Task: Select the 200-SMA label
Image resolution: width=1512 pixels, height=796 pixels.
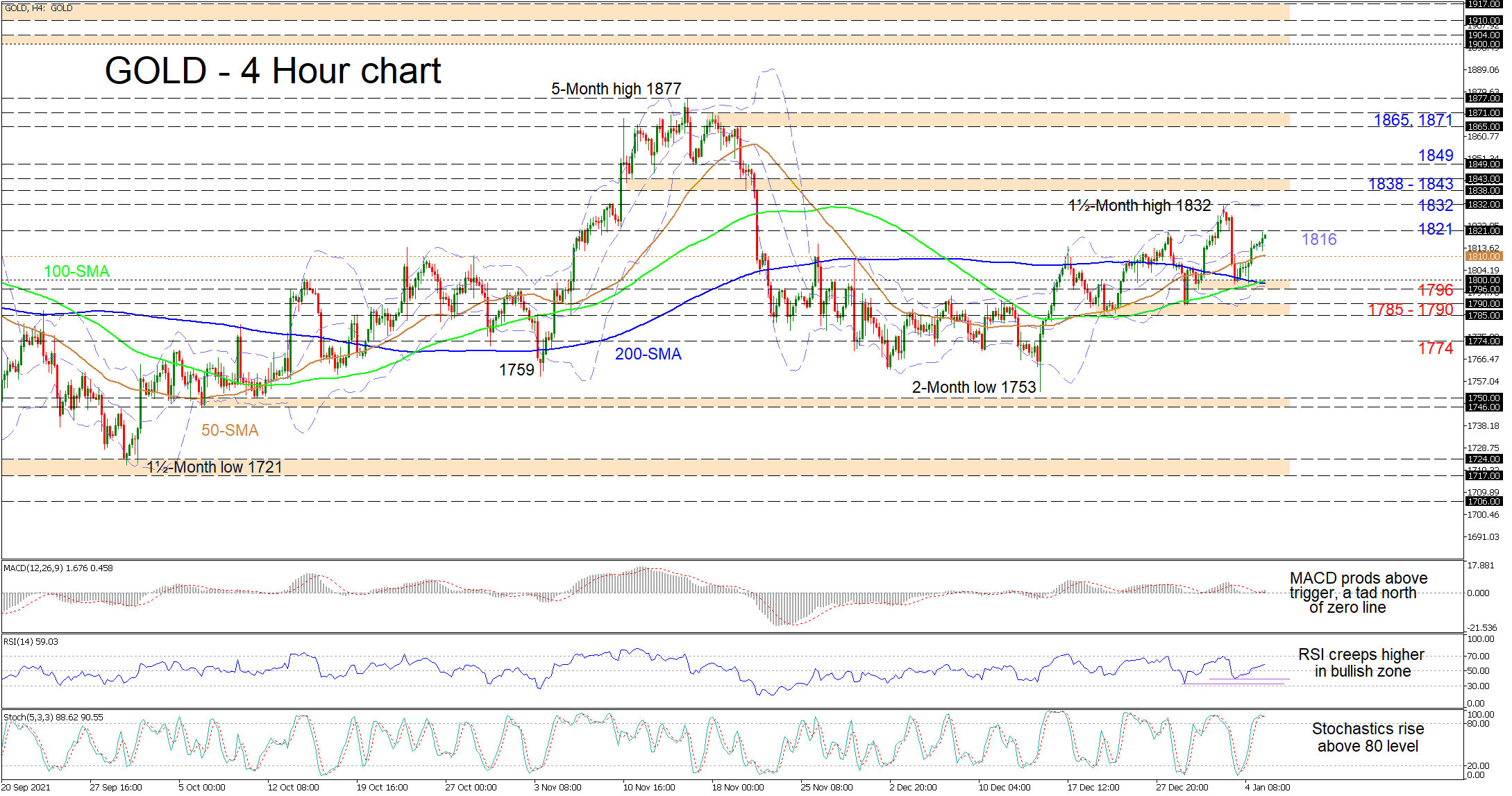Action: (x=648, y=354)
